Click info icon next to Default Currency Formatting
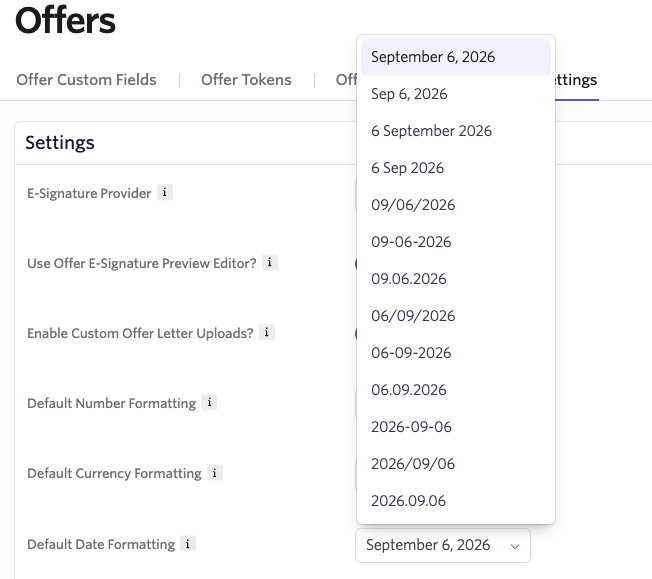This screenshot has height=579, width=652. 215,473
